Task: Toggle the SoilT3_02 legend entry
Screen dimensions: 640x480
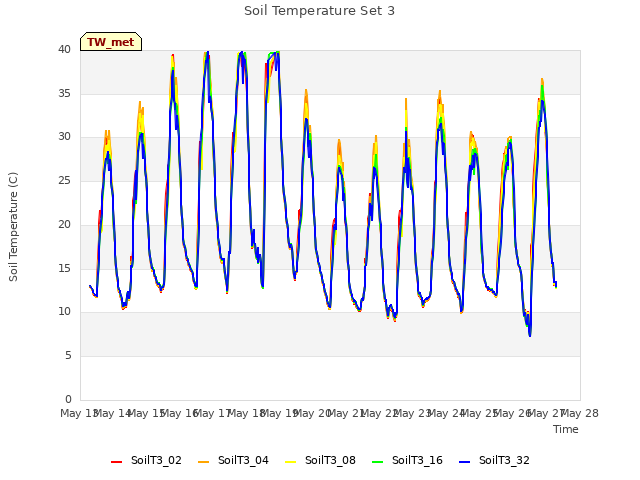Action: pos(146,460)
